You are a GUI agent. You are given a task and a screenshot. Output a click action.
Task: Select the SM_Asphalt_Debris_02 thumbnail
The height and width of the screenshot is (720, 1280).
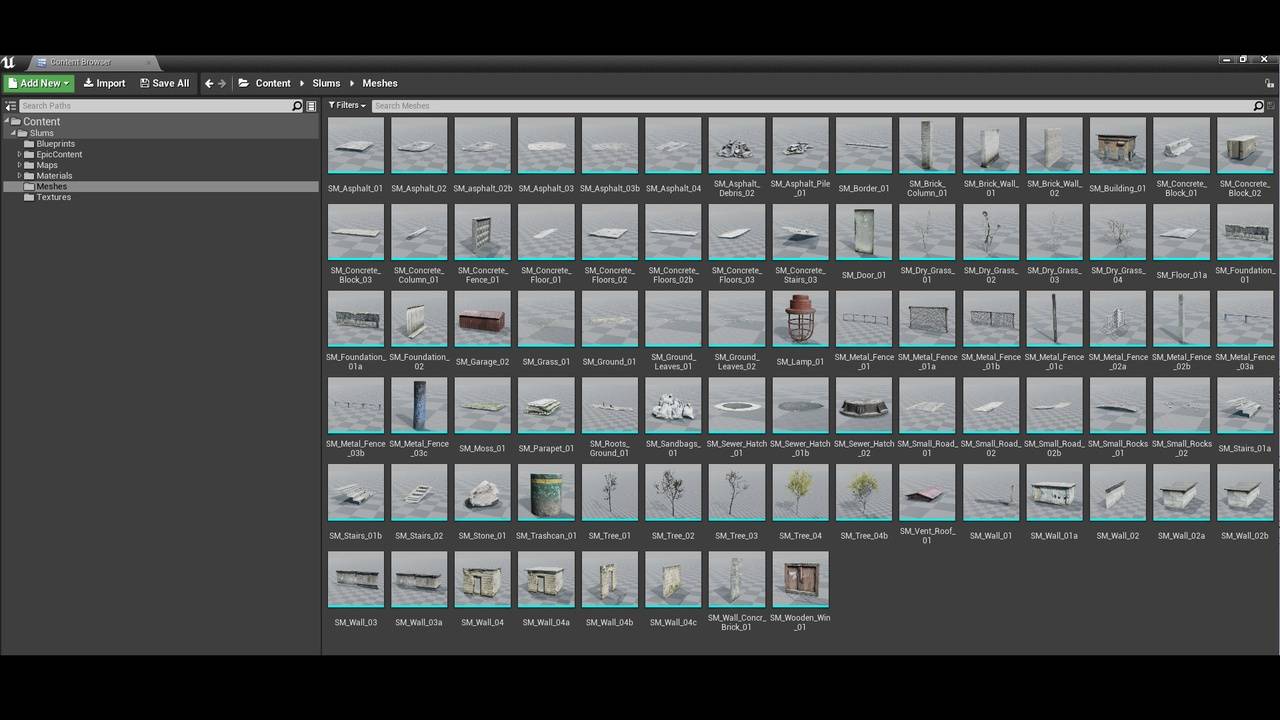coord(737,146)
